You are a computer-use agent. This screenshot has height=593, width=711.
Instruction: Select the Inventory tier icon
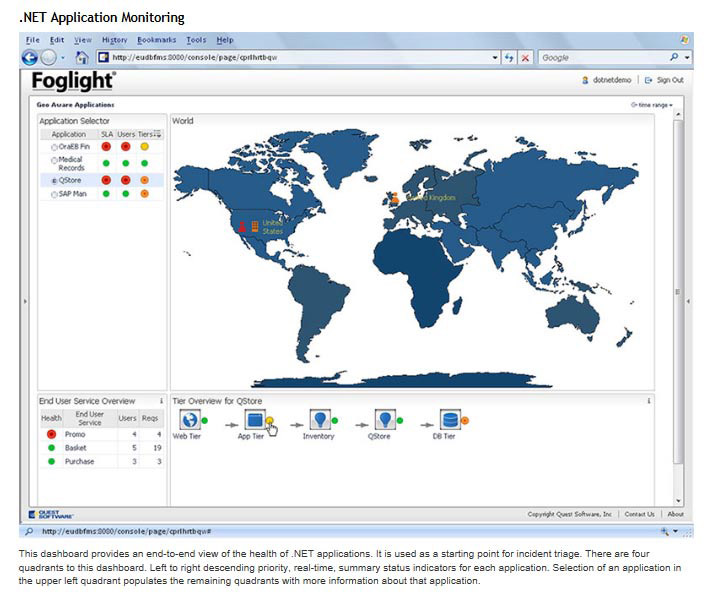click(x=320, y=419)
